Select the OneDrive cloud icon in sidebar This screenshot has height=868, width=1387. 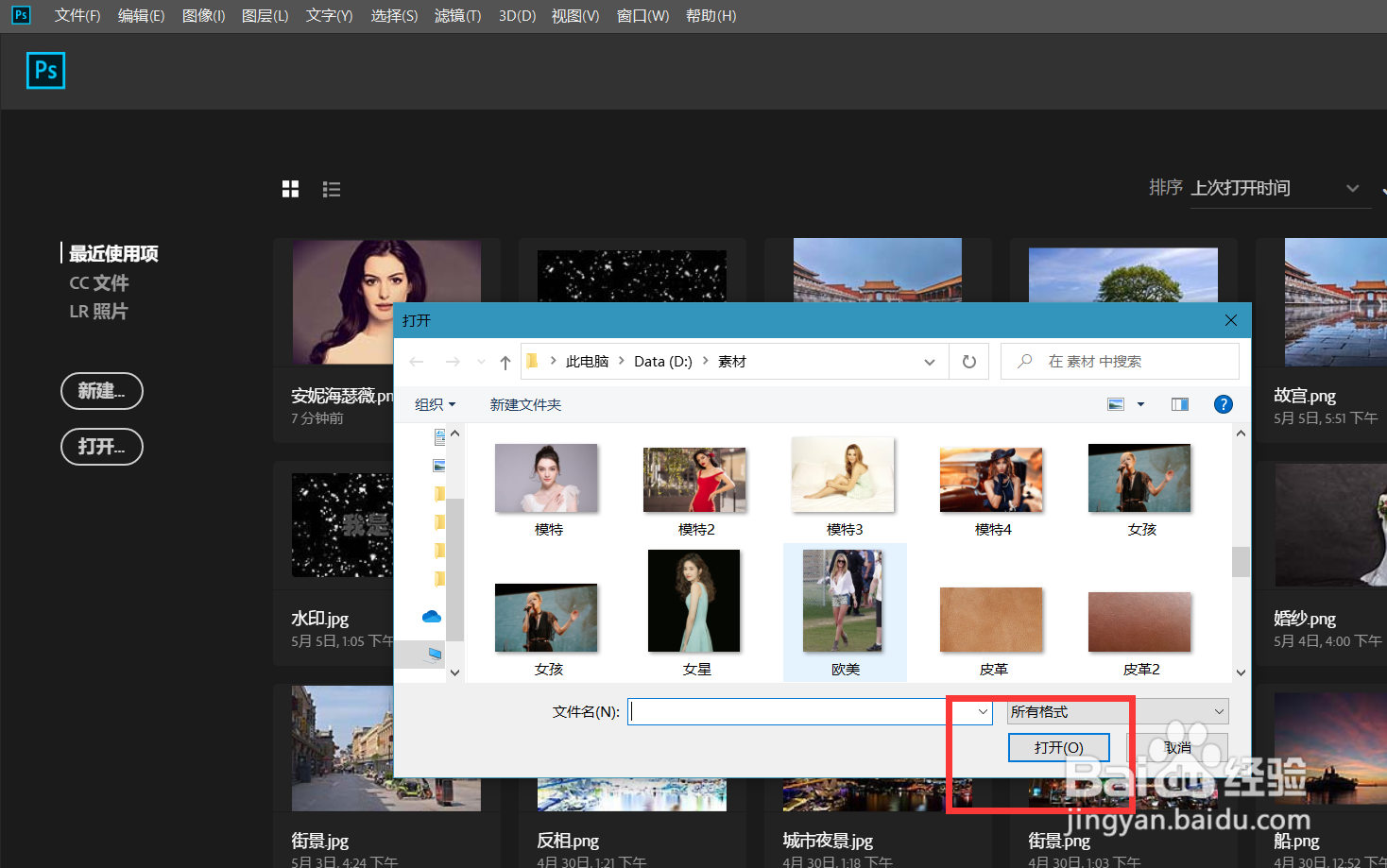click(x=432, y=617)
